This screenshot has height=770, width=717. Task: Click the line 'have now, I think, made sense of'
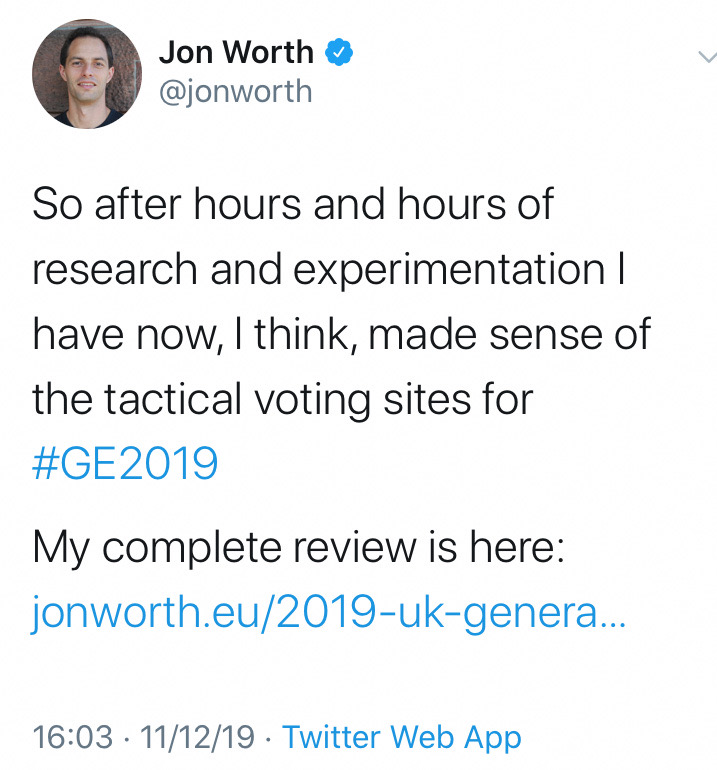[341, 334]
